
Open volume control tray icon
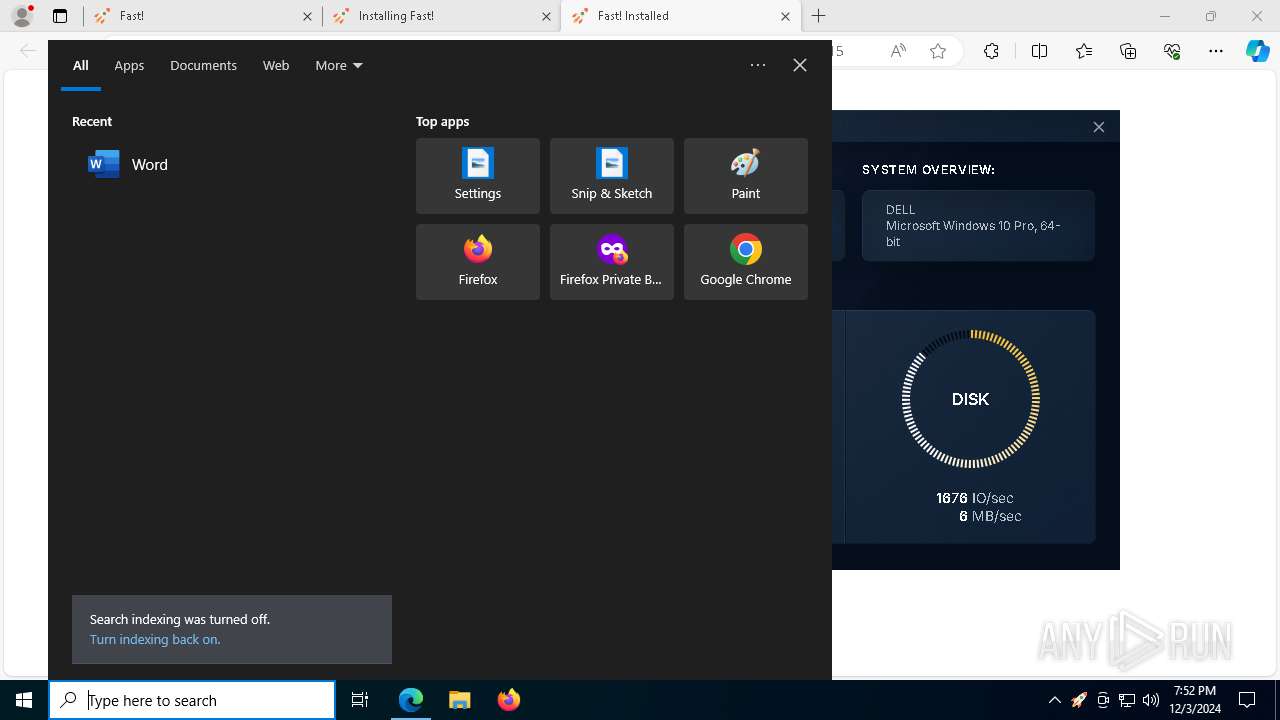(1151, 700)
